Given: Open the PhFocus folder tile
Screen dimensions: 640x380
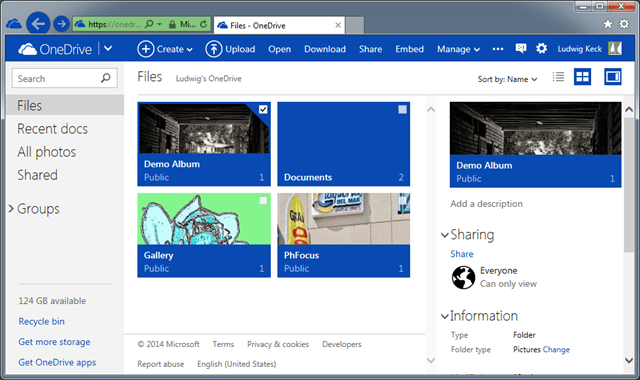Looking at the screenshot, I should coord(344,235).
